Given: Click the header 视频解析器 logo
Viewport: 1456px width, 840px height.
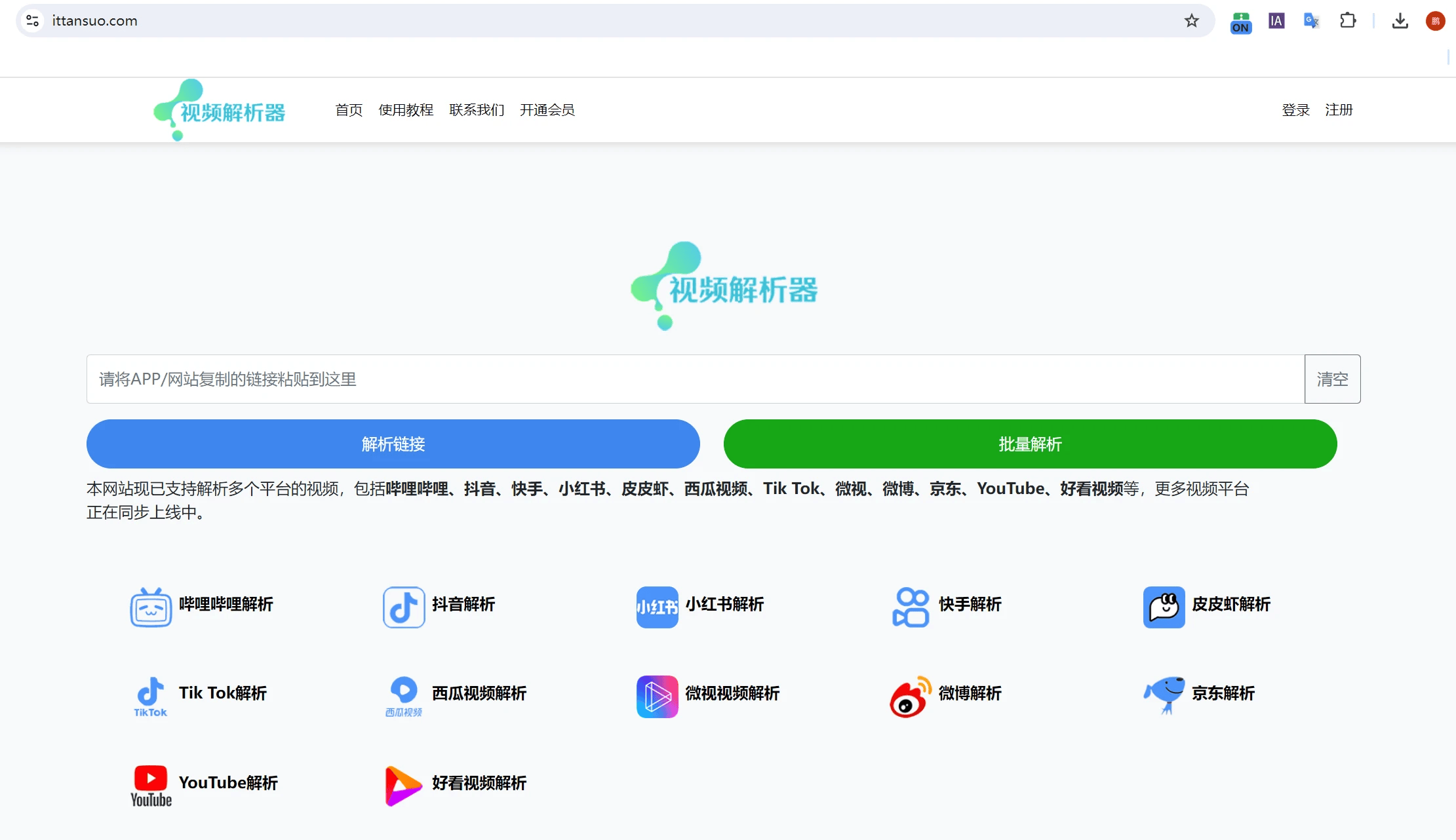Looking at the screenshot, I should (x=219, y=110).
